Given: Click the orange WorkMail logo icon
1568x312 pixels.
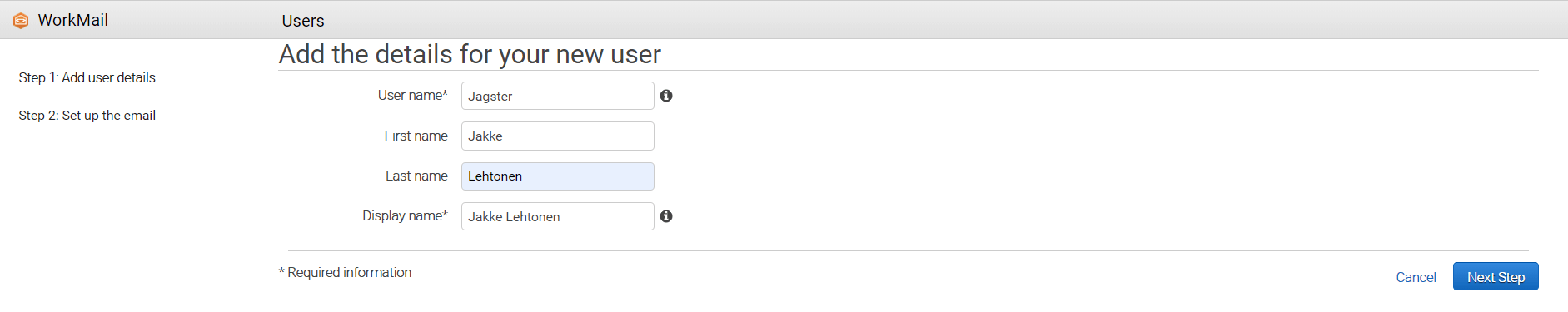Looking at the screenshot, I should click(21, 21).
